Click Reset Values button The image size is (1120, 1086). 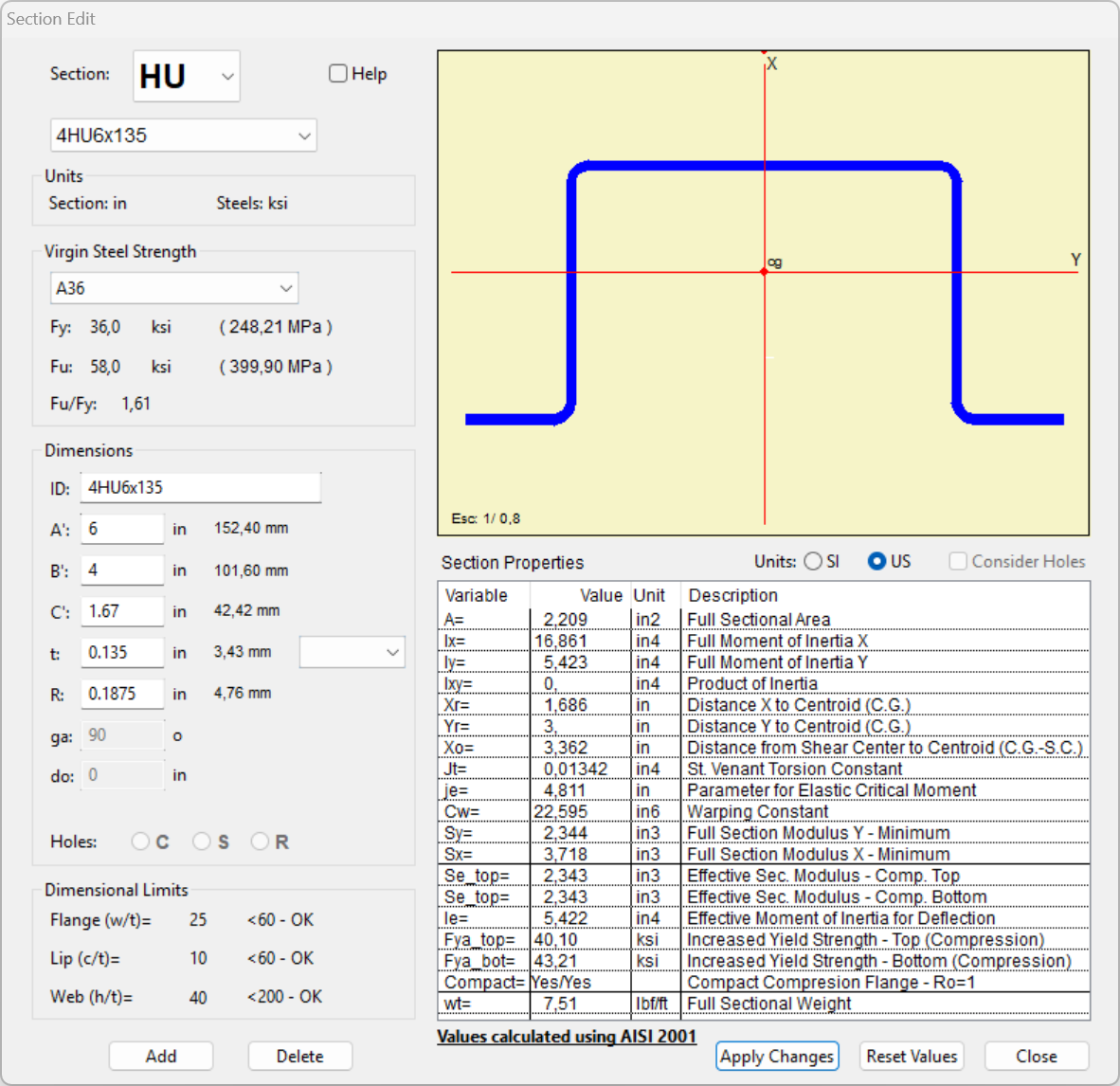point(912,1056)
